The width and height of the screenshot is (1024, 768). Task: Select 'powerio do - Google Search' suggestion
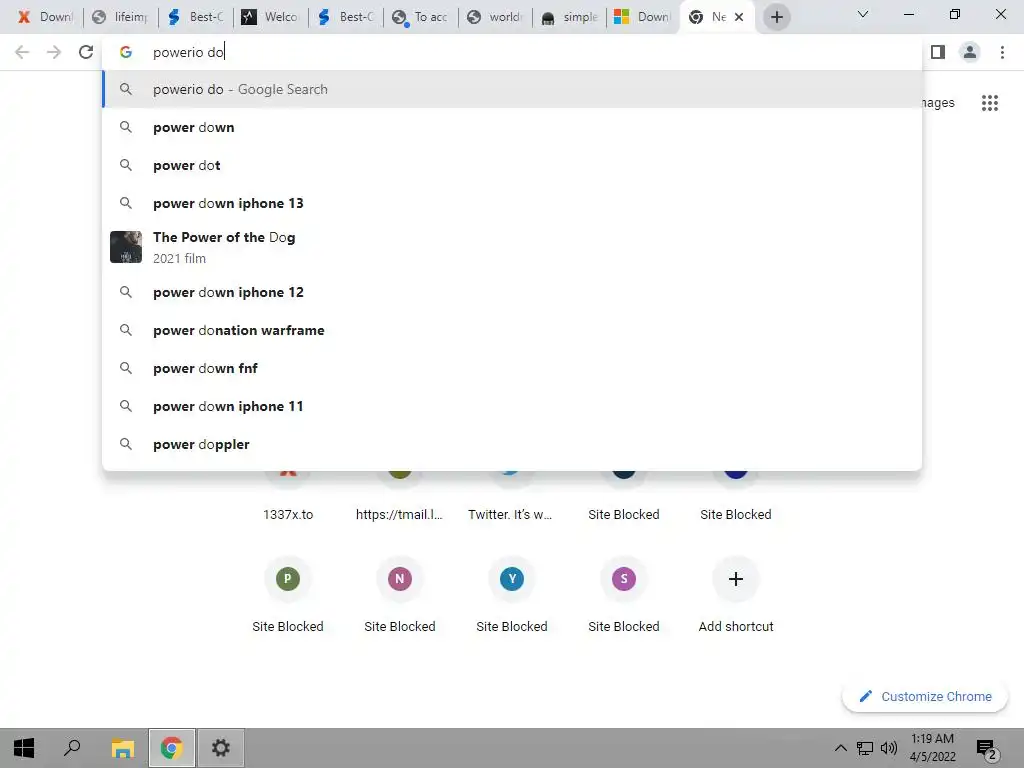coord(512,89)
